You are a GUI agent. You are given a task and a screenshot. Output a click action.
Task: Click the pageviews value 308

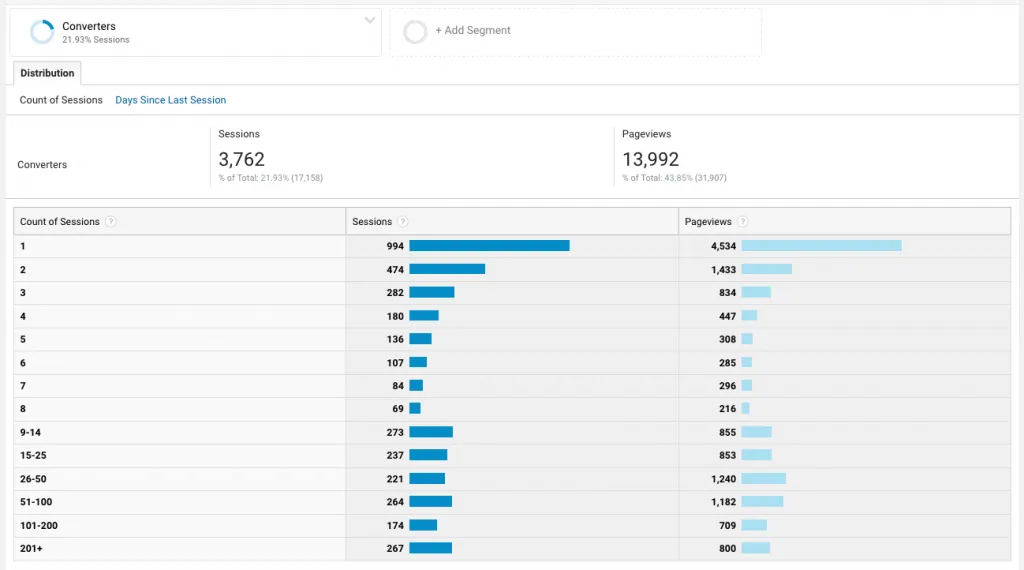coord(728,340)
